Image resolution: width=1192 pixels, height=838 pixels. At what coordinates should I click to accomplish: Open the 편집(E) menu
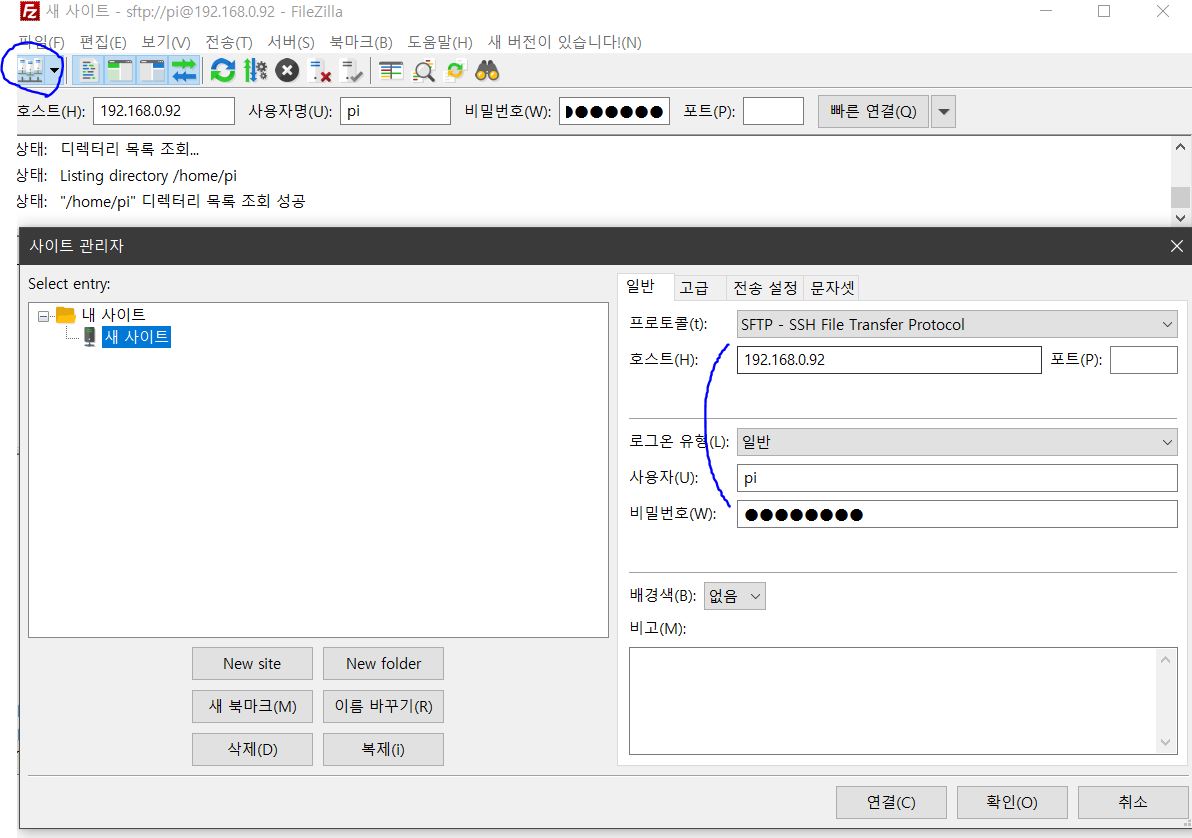pos(103,42)
